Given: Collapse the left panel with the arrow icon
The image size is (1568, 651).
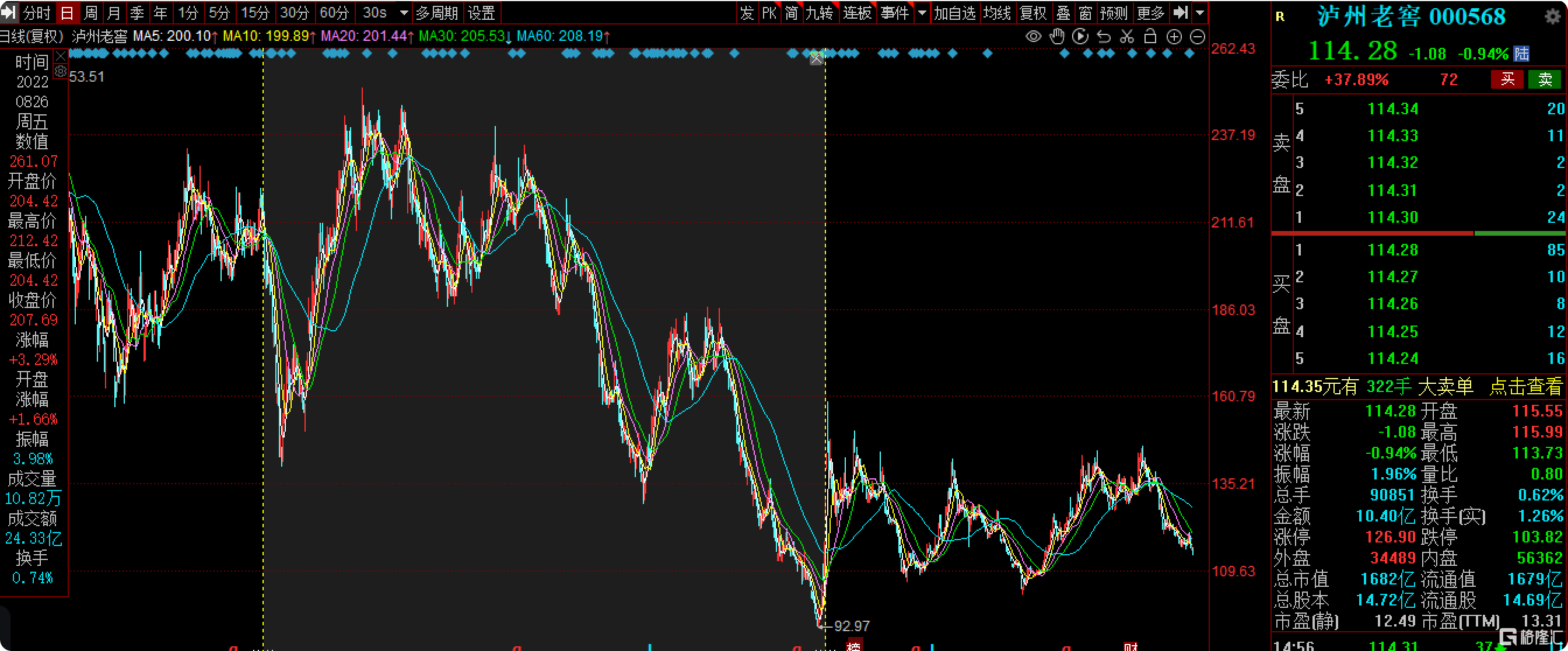Looking at the screenshot, I should (x=9, y=13).
